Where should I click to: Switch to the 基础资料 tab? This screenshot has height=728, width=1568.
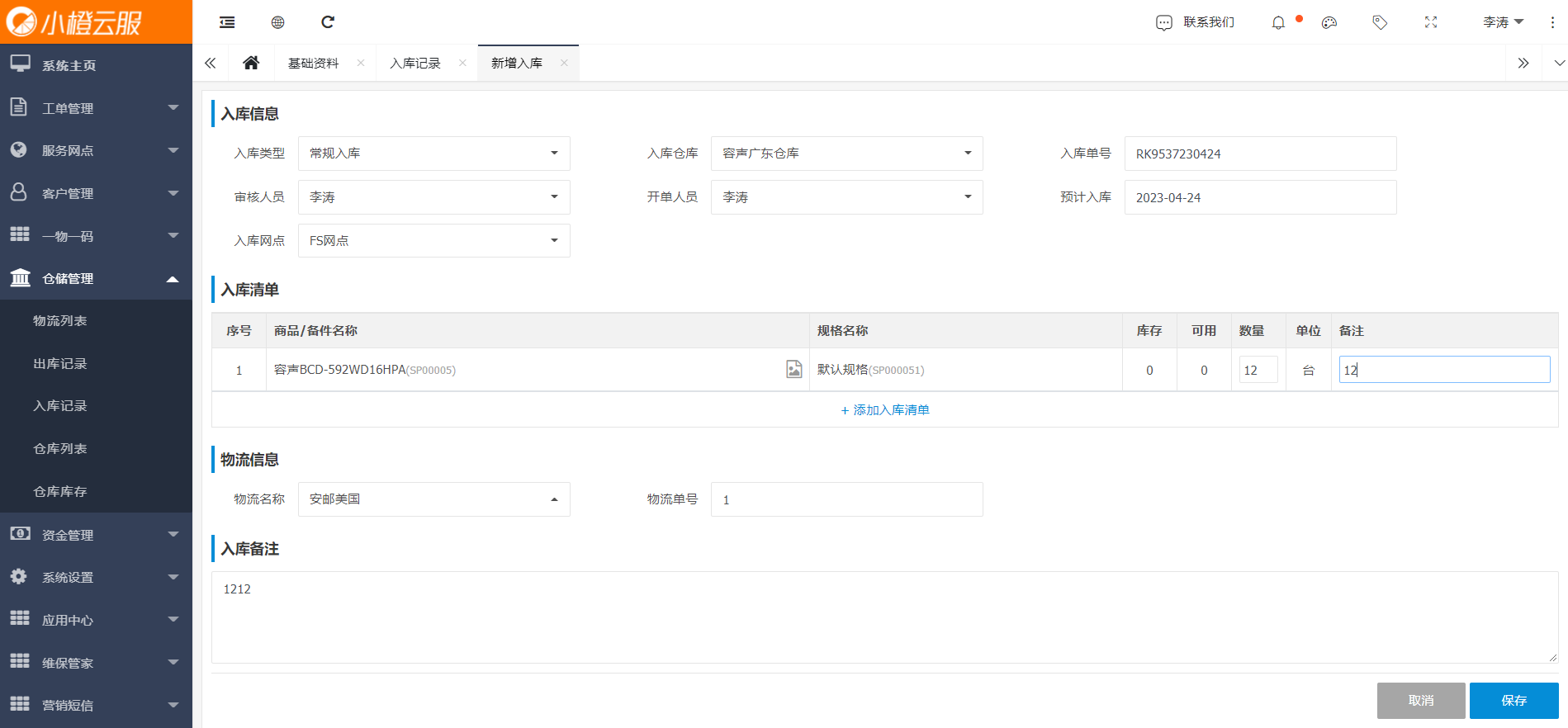pyautogui.click(x=314, y=63)
